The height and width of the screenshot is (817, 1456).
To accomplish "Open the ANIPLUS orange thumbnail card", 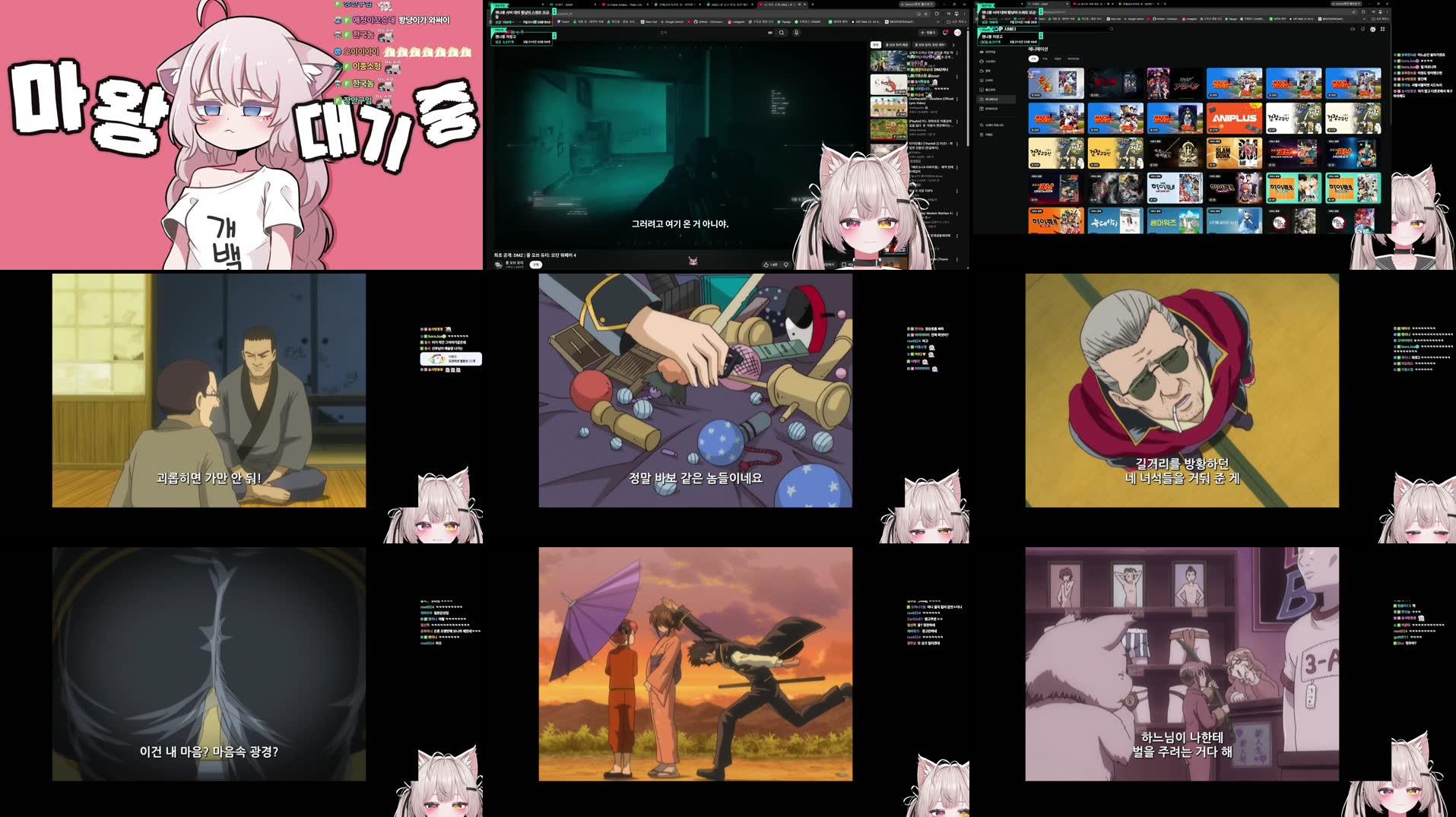I will click(1233, 119).
